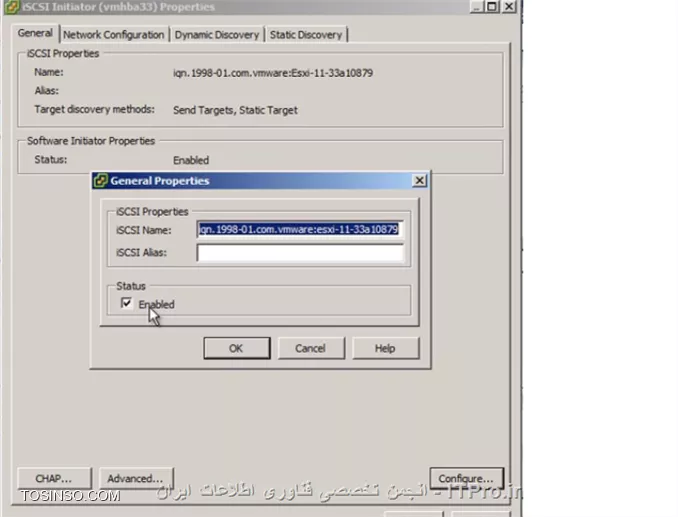Click the 'Target discovery methods:' label
This screenshot has width=678, height=517.
pos(94,109)
